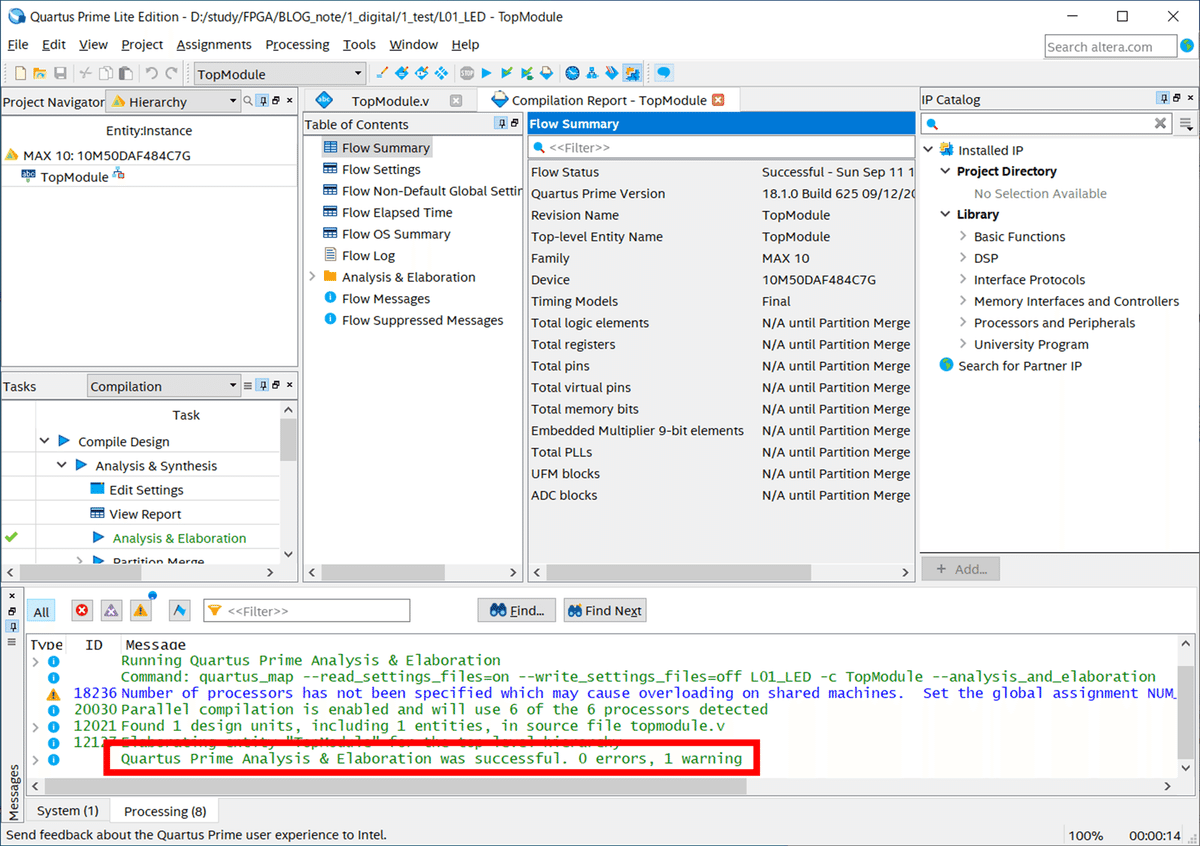Open the Chip Planner toolbar icon

(x=441, y=73)
